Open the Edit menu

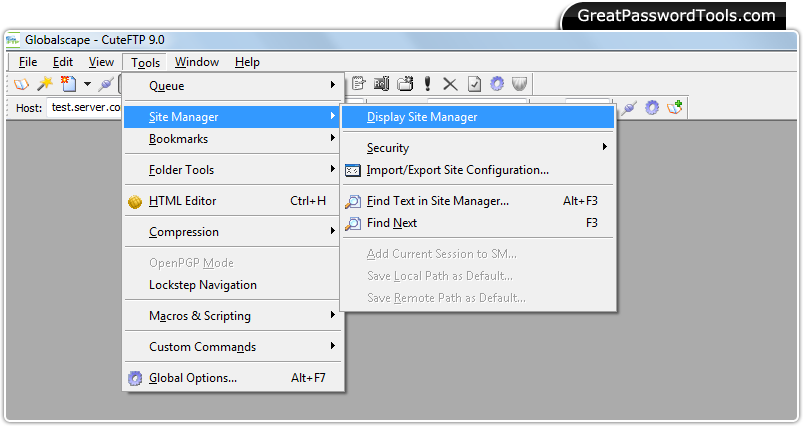tap(62, 62)
